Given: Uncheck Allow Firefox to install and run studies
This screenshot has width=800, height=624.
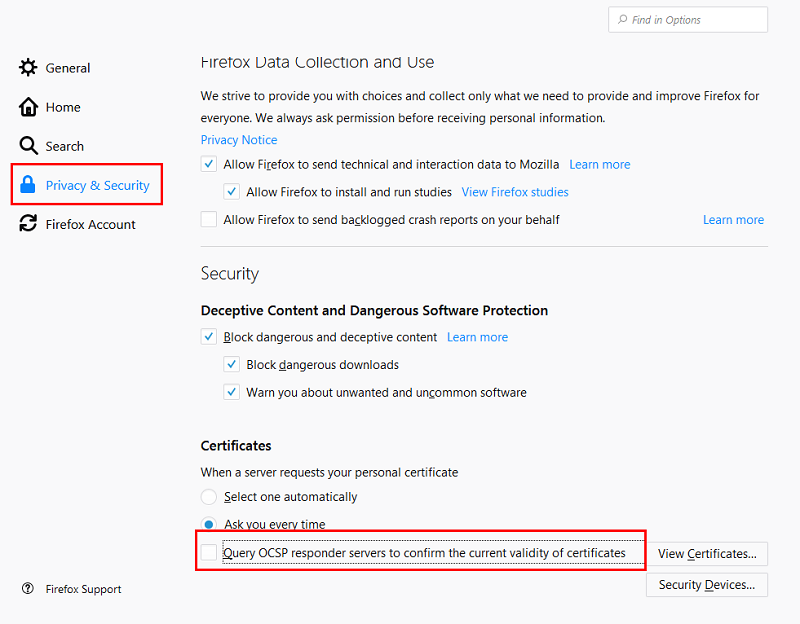Looking at the screenshot, I should coord(232,192).
